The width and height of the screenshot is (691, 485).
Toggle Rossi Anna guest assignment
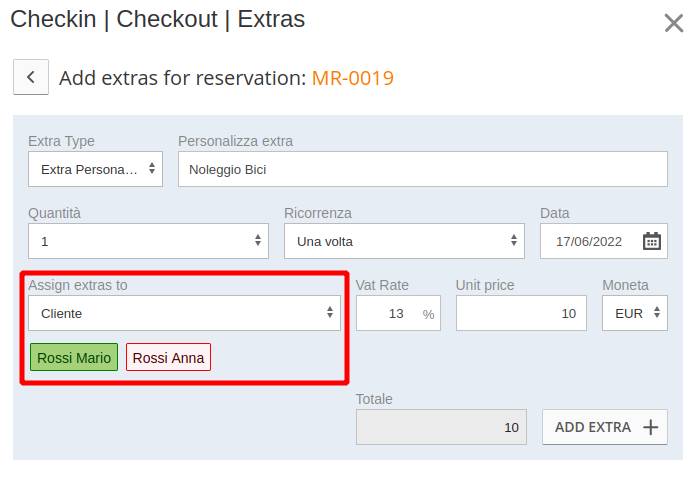coord(168,357)
